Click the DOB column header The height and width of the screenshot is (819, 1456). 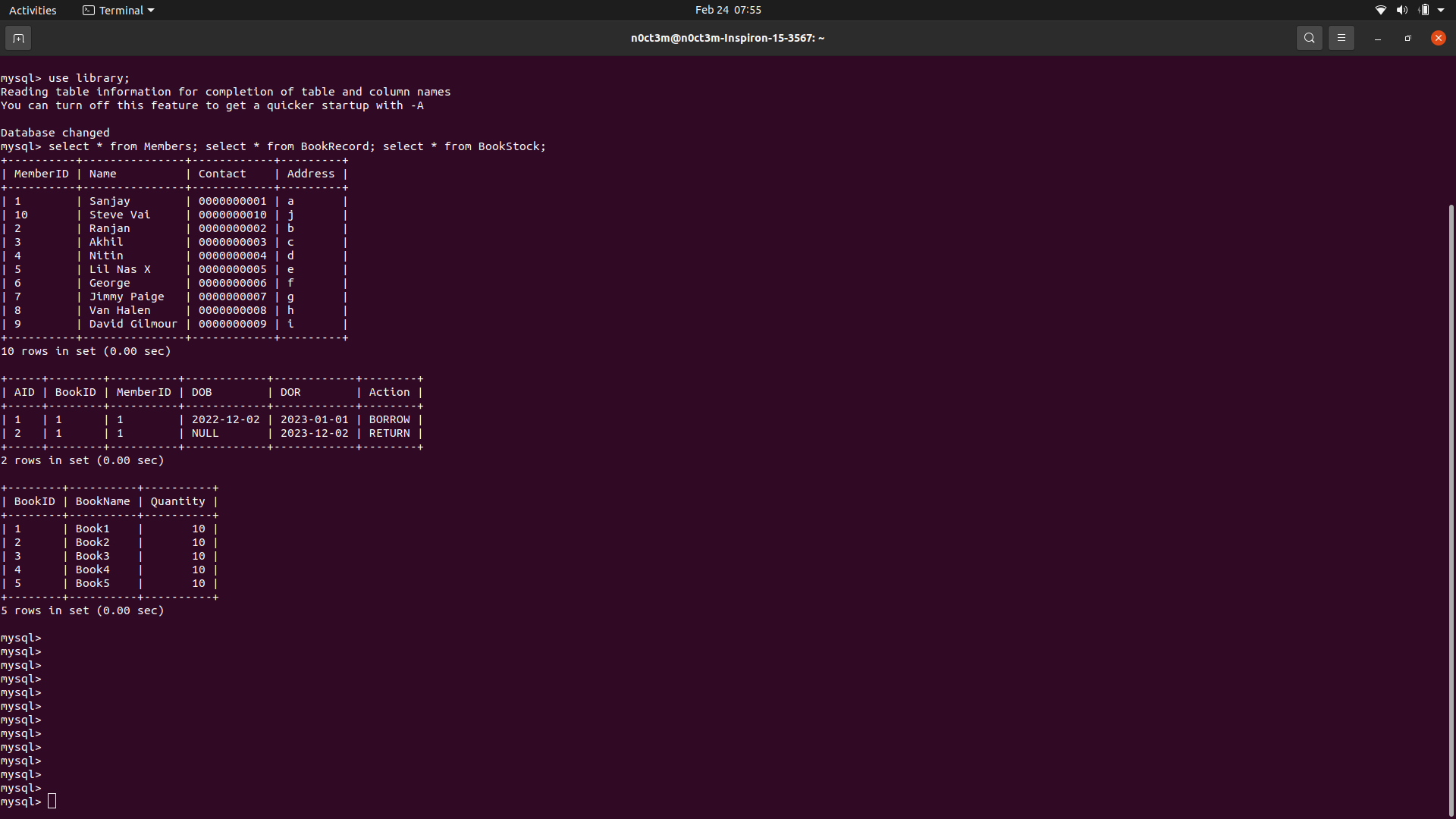pos(202,392)
